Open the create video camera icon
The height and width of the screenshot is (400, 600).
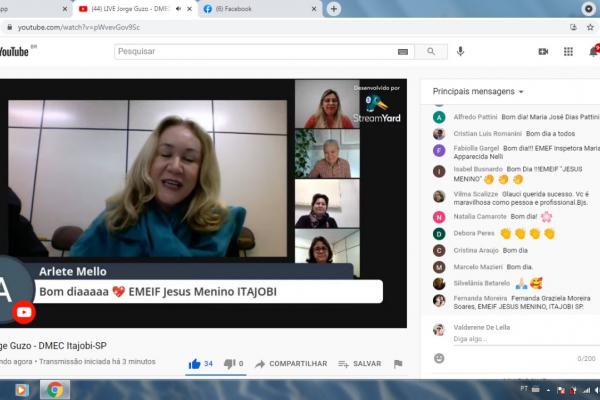pyautogui.click(x=543, y=51)
